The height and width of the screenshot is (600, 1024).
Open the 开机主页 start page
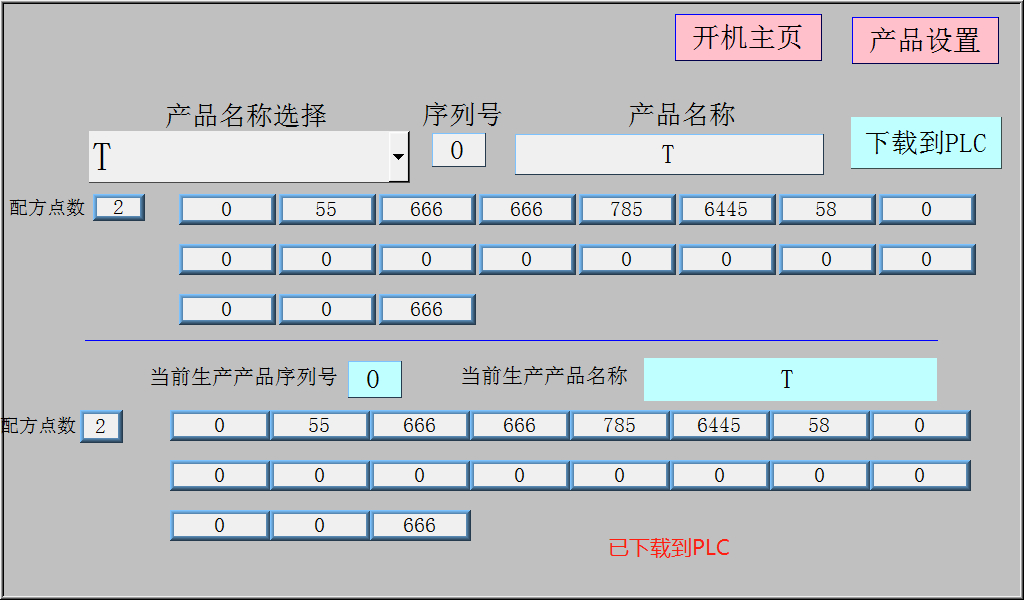pos(748,38)
